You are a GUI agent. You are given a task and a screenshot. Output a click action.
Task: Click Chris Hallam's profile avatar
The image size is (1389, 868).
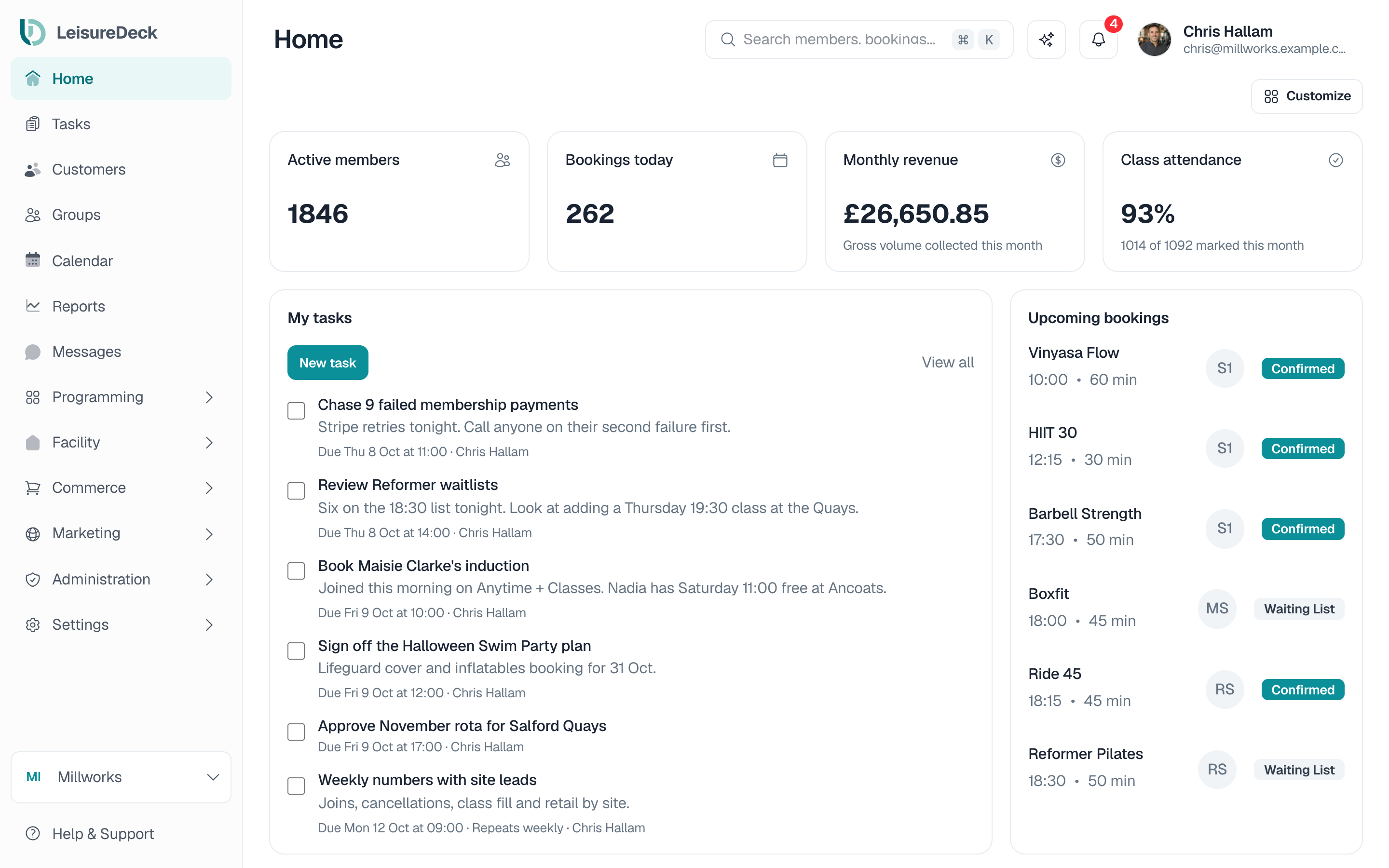pos(1154,39)
